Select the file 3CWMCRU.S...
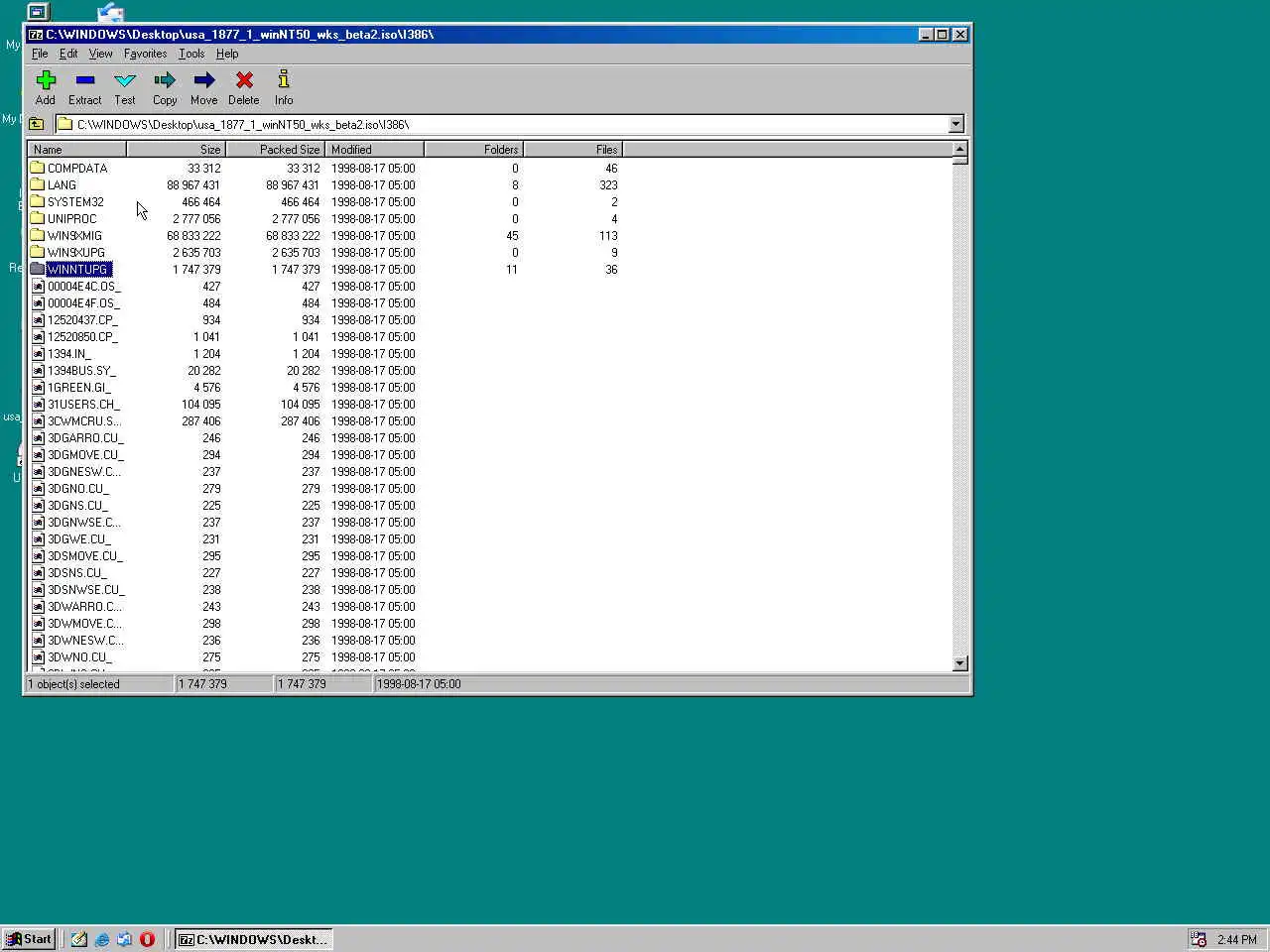 [x=84, y=420]
